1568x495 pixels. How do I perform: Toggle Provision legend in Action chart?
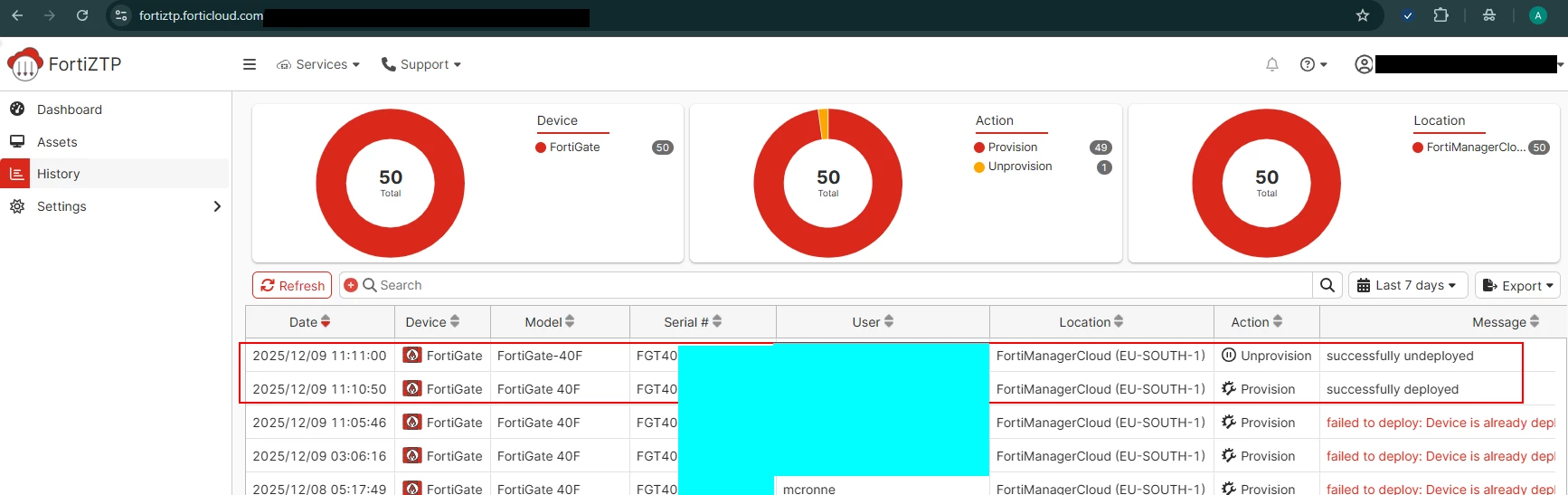click(1006, 148)
